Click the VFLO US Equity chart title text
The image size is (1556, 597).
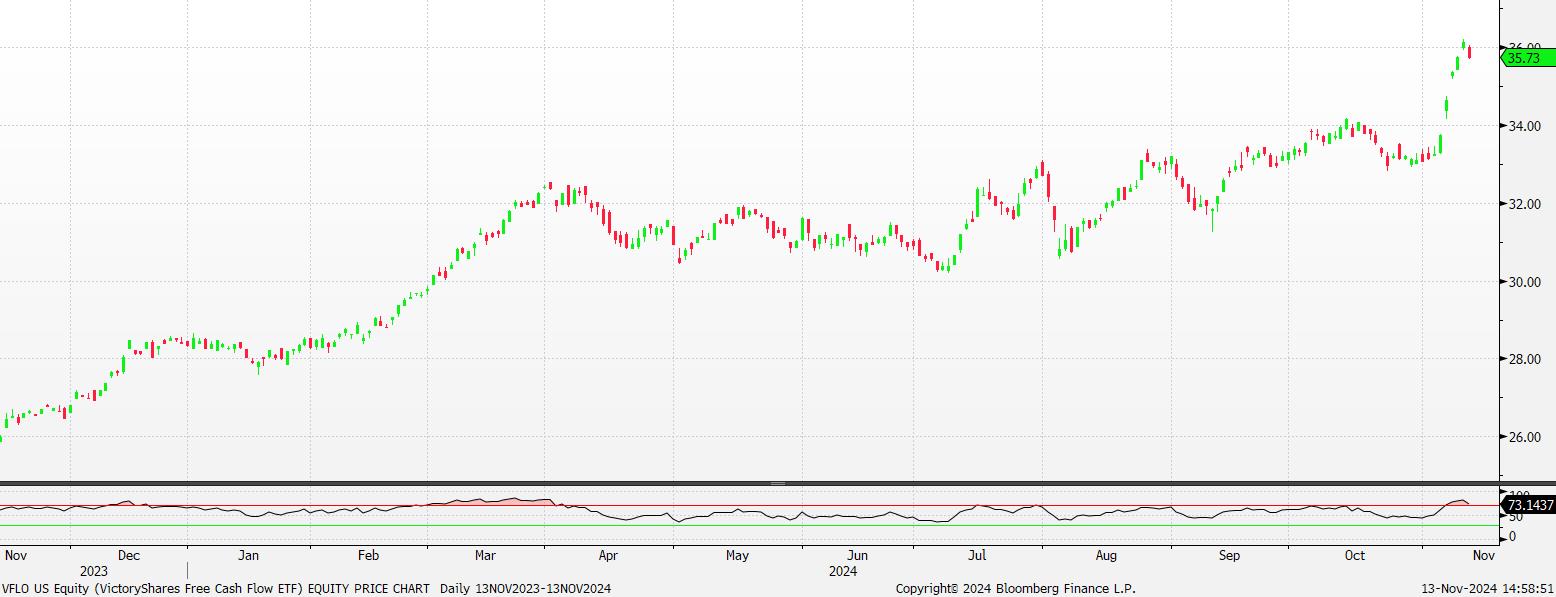[x=215, y=589]
